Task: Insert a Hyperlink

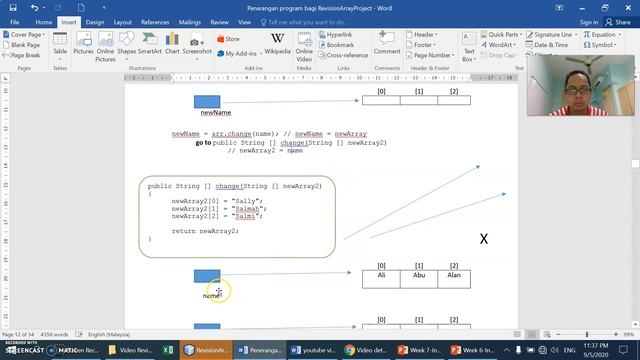Action: tap(336, 35)
